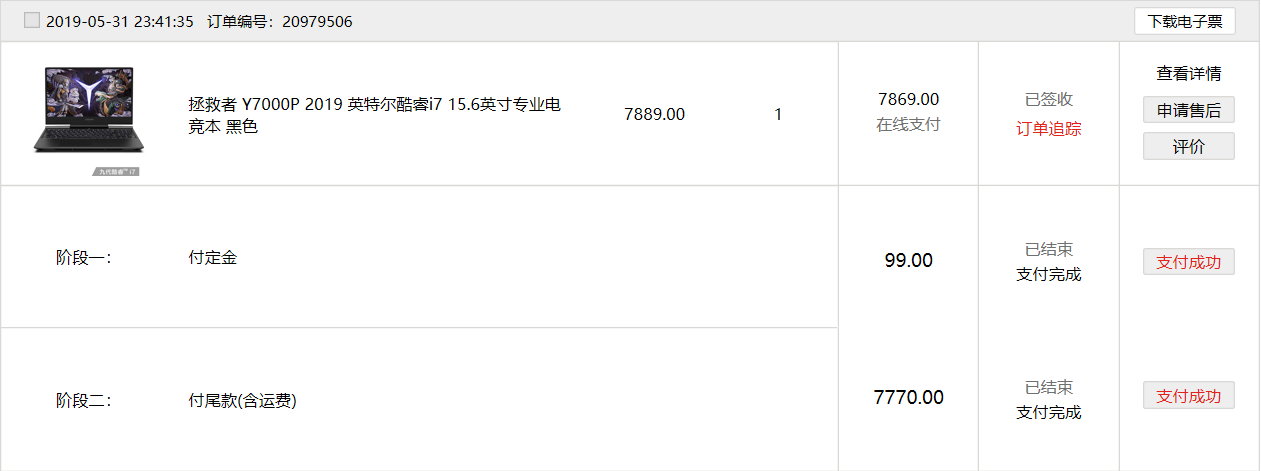Select the order number 20979506 text
Screen dimensions: 1261x471
coord(317,22)
